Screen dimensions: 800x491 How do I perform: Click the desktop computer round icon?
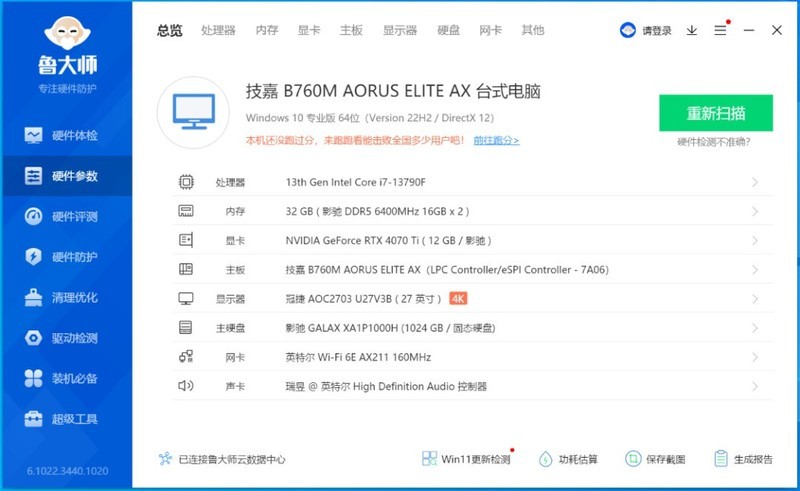click(x=193, y=113)
